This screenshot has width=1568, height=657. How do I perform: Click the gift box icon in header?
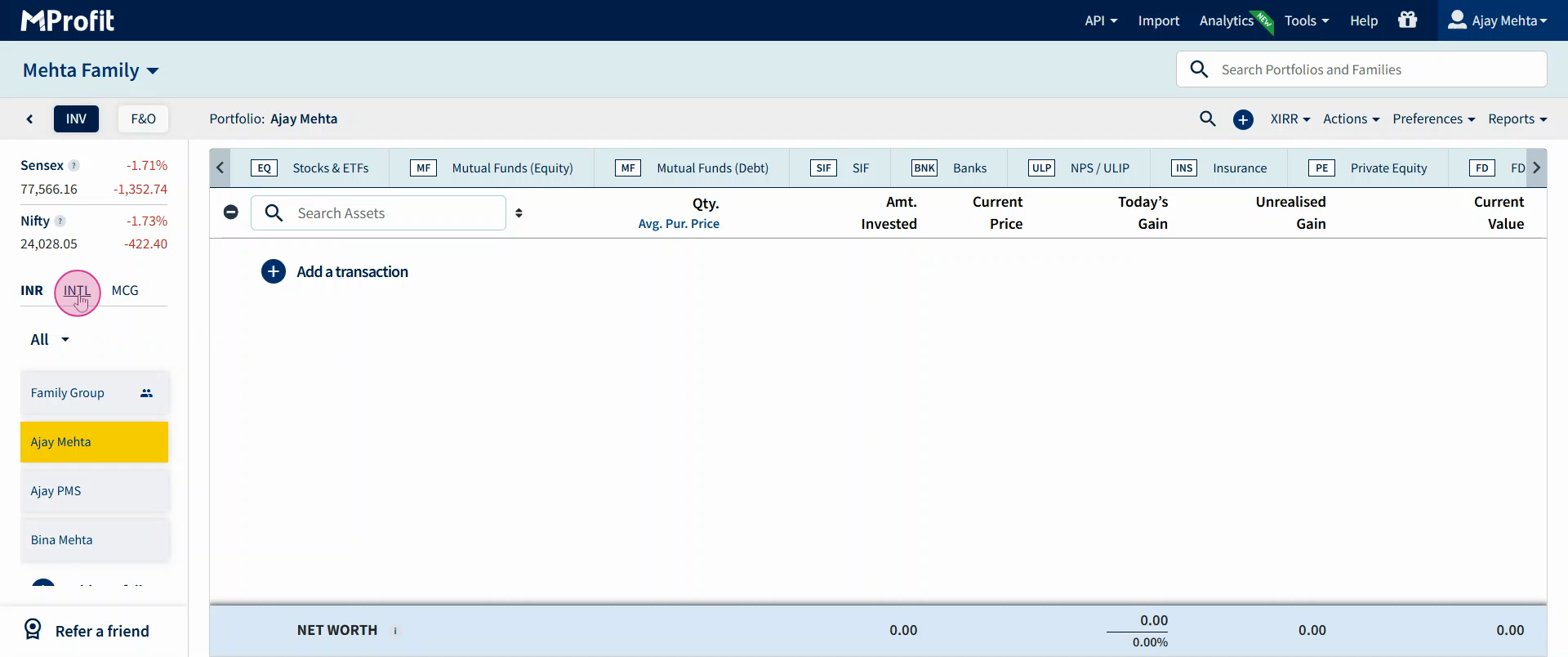1407,20
